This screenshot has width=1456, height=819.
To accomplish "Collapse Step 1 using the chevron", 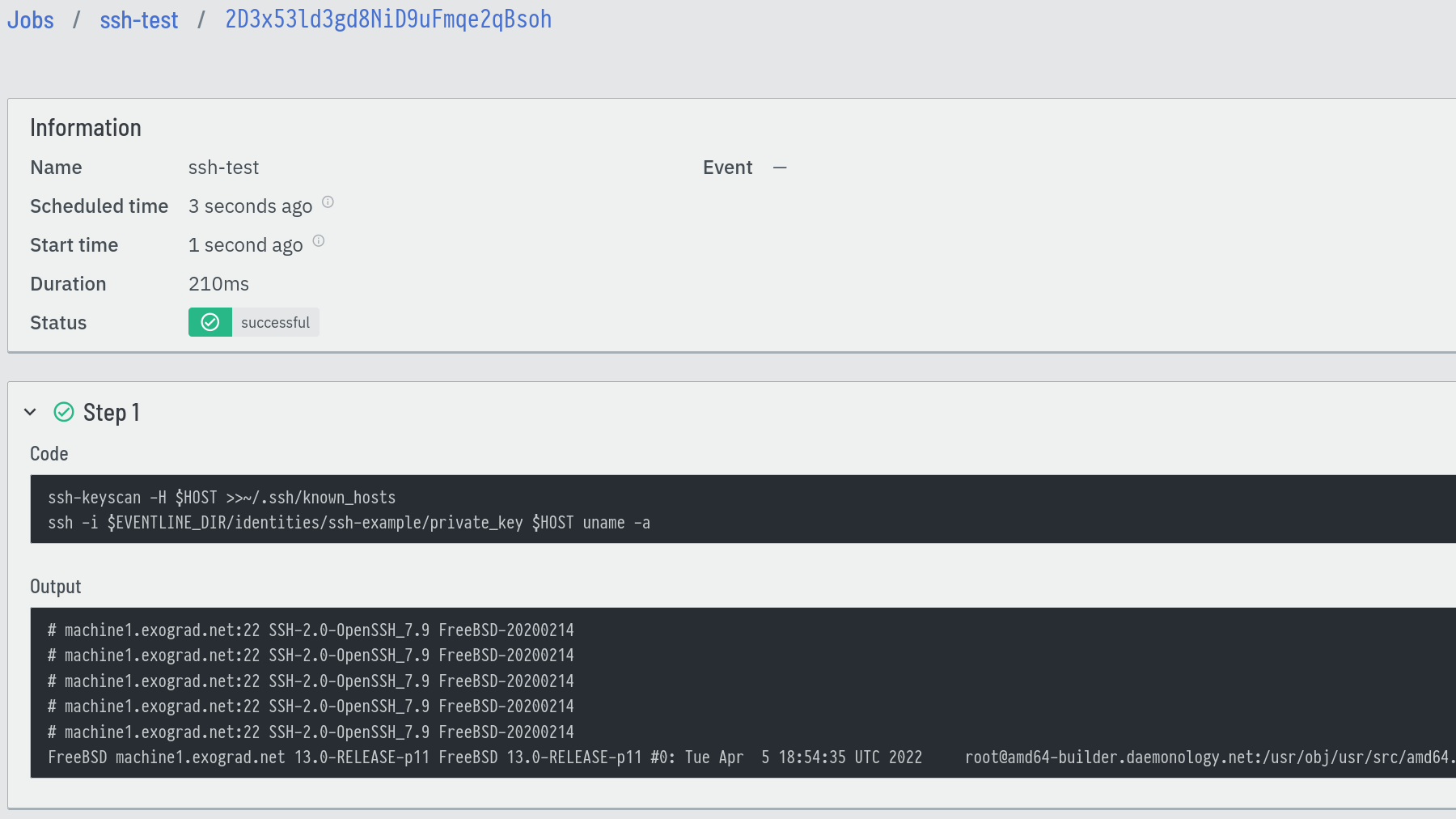I will tap(30, 412).
